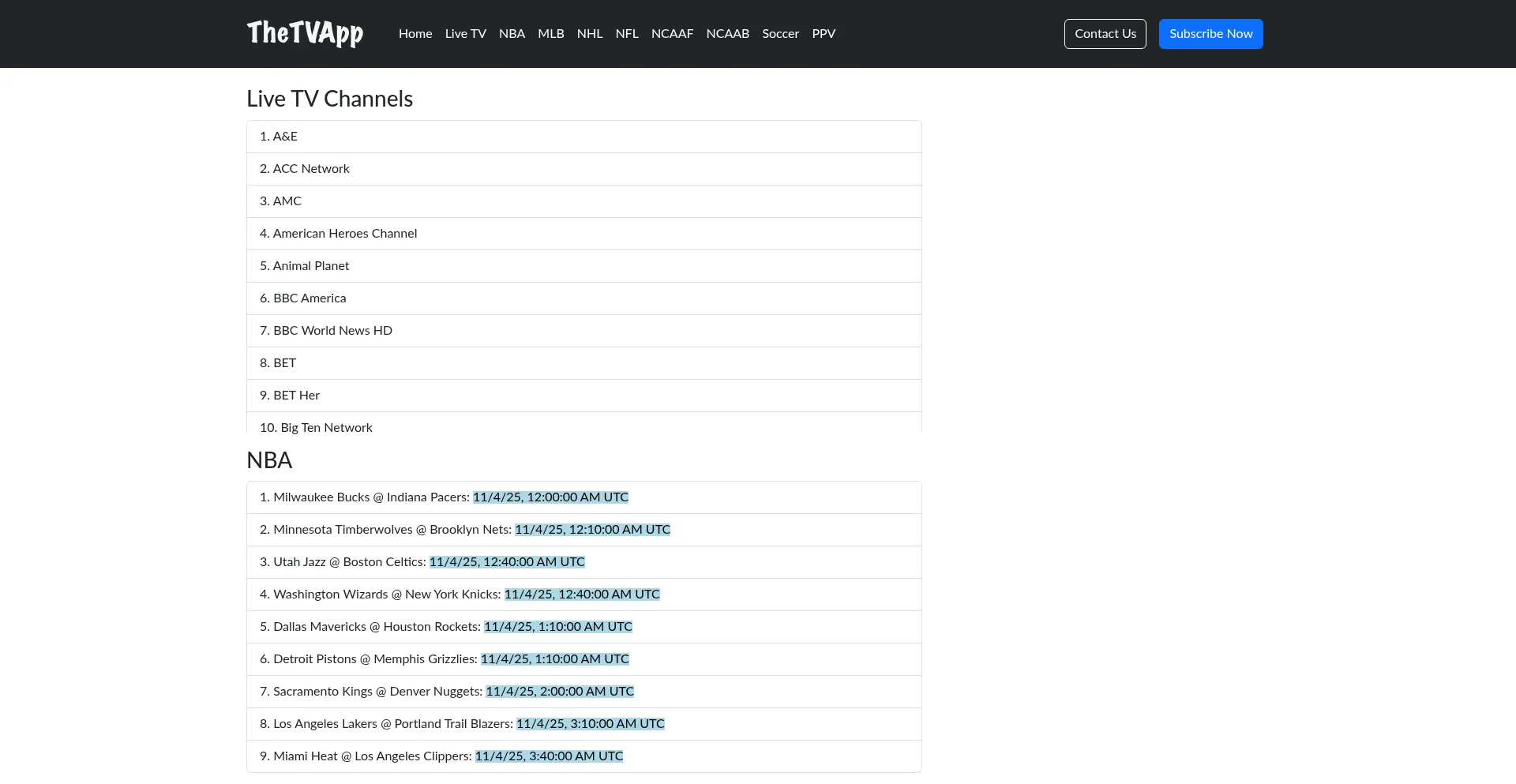Open BBC World News HD channel
Image resolution: width=1516 pixels, height=784 pixels.
(x=332, y=331)
